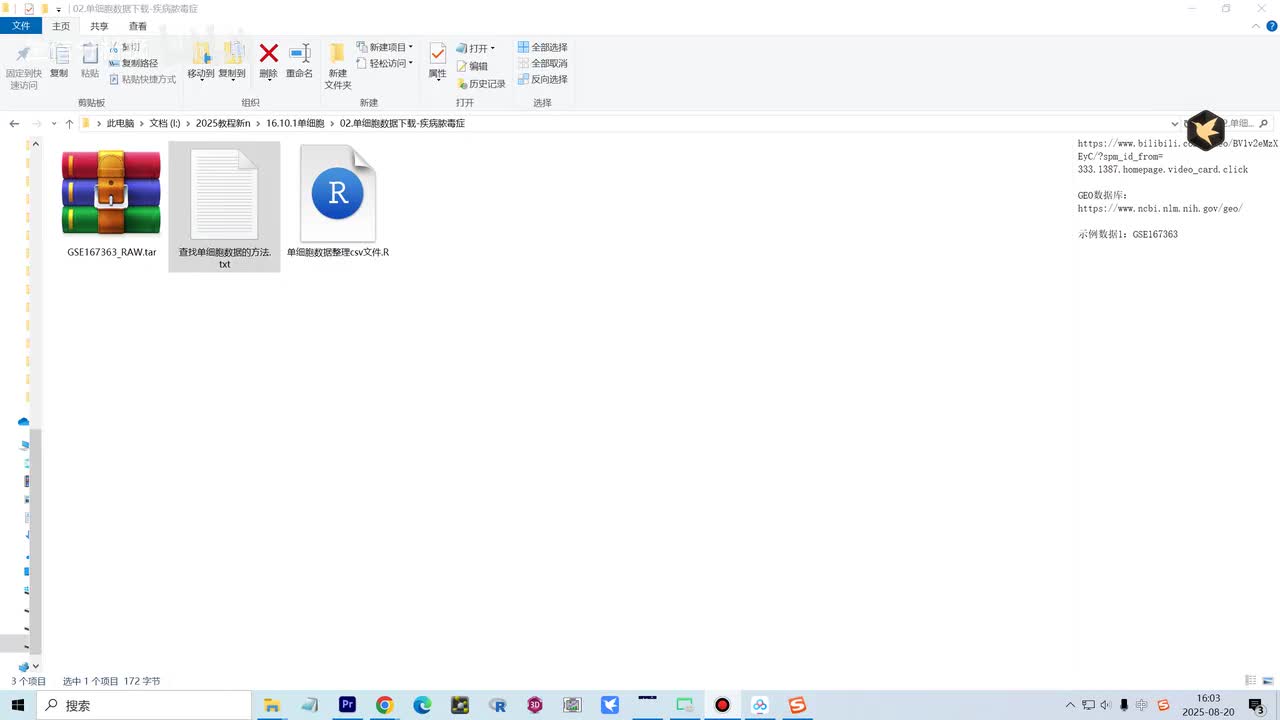Click the 复制 copy icon in ribbon
Screen dimensions: 1280x720
tap(59, 55)
